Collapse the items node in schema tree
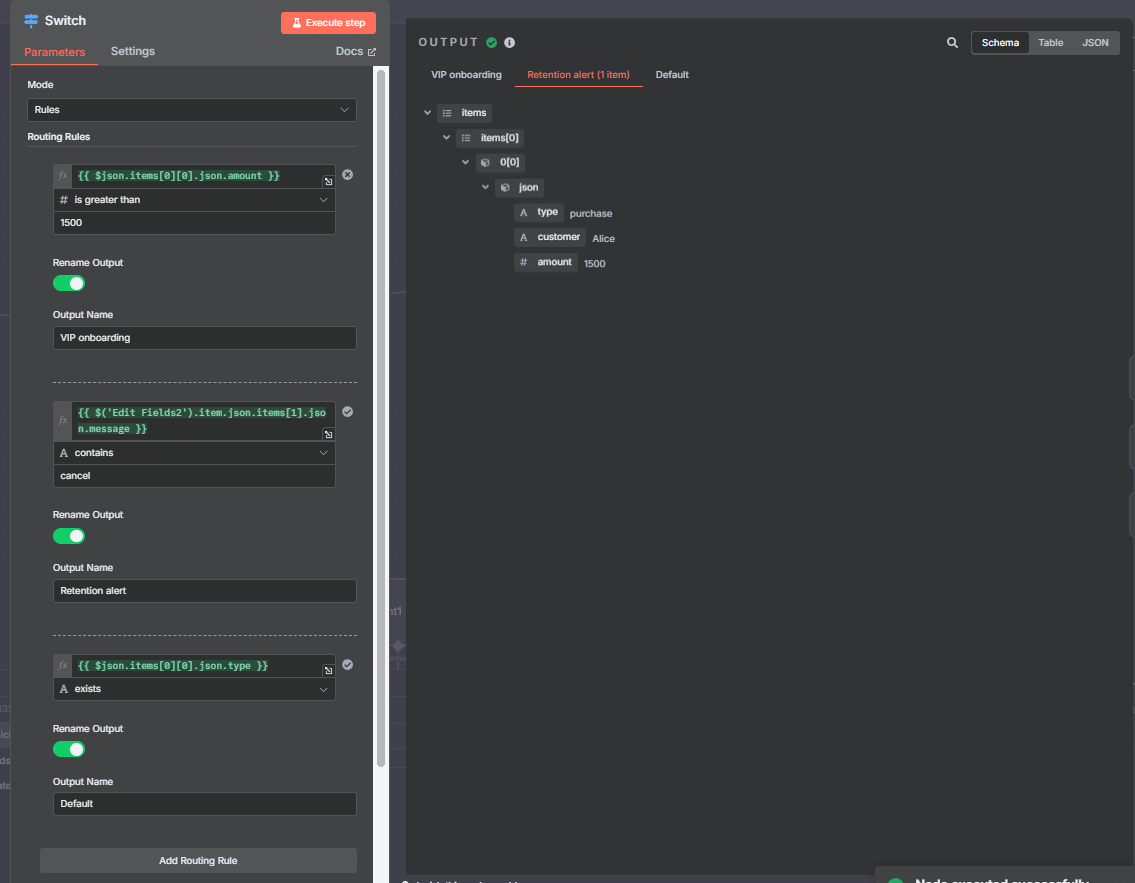1135x883 pixels. [427, 113]
